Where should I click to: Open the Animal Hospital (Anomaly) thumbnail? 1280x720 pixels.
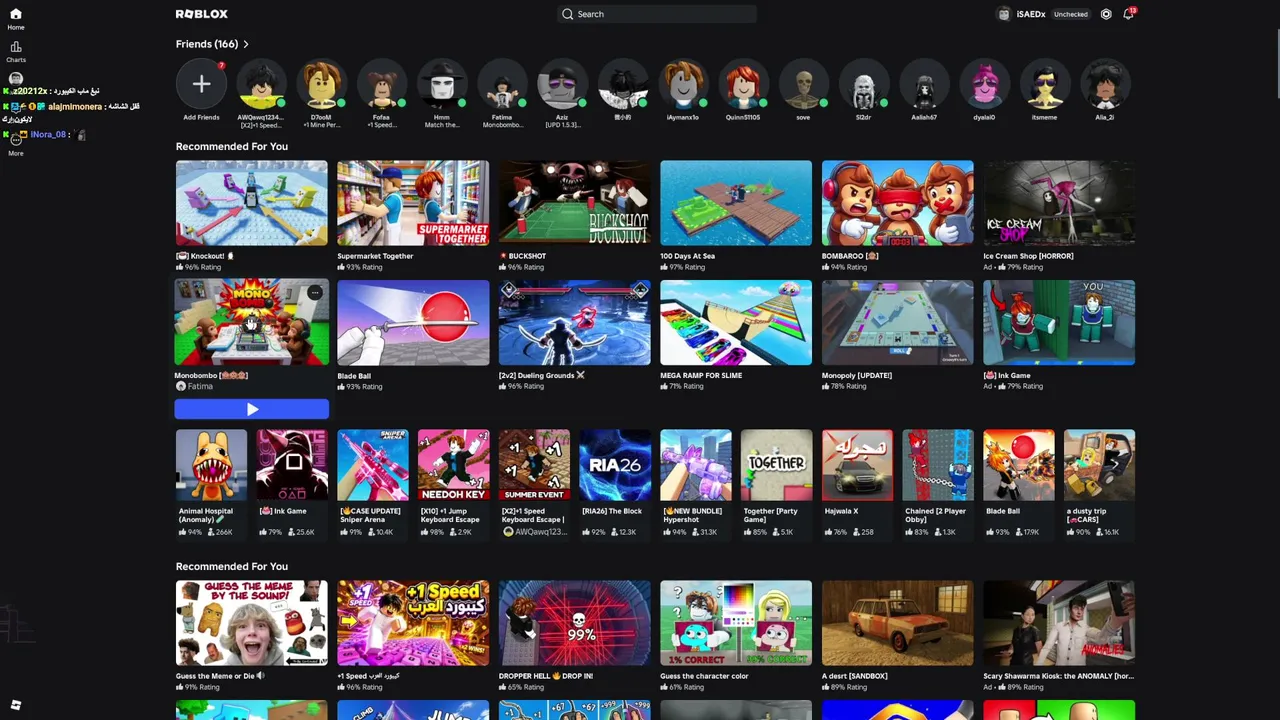click(211, 465)
